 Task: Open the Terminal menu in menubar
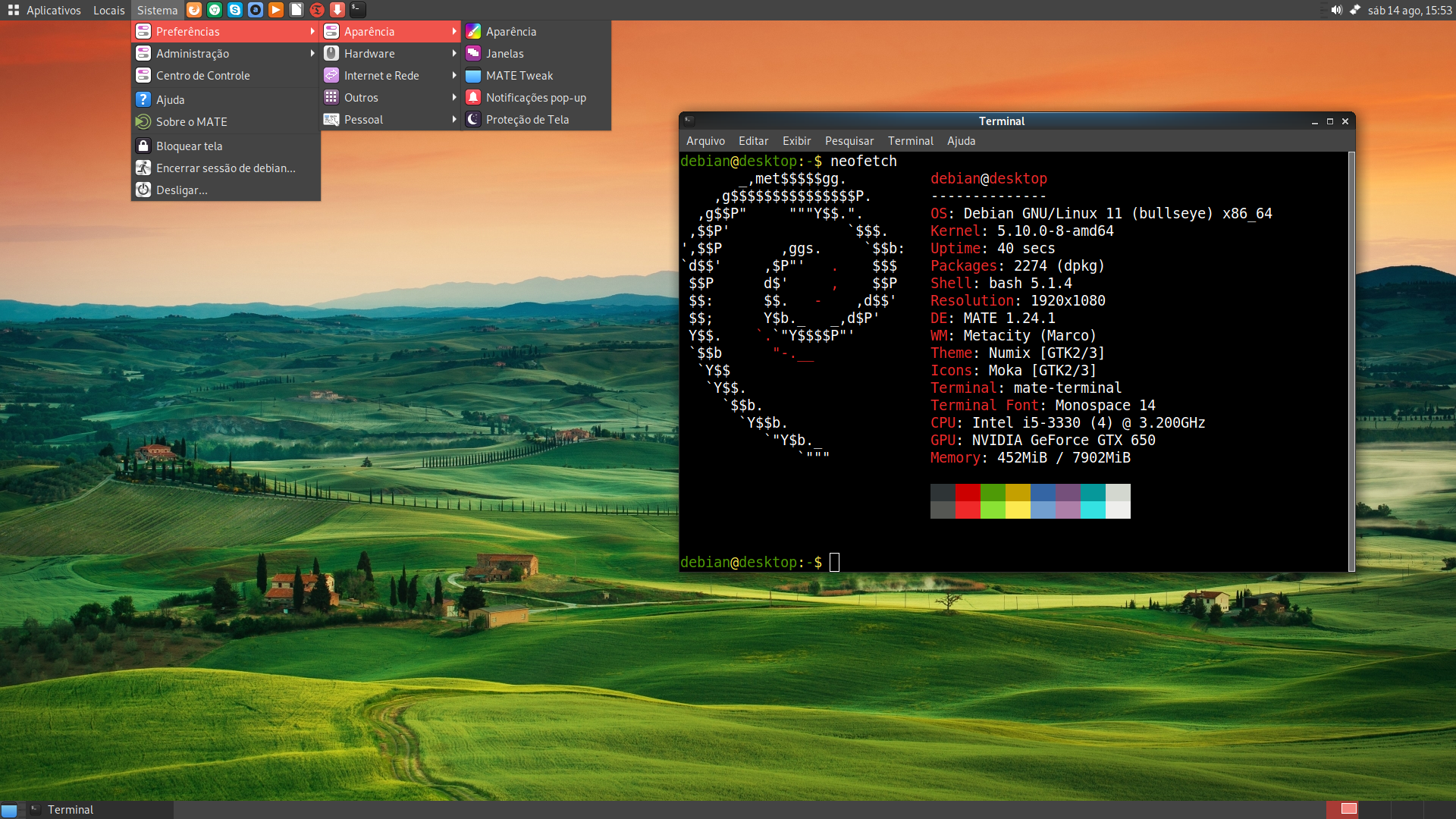[x=911, y=141]
